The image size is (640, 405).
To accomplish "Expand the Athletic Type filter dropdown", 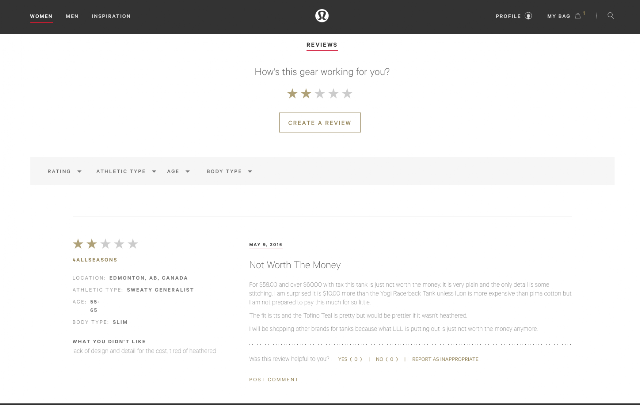I will click(x=126, y=171).
